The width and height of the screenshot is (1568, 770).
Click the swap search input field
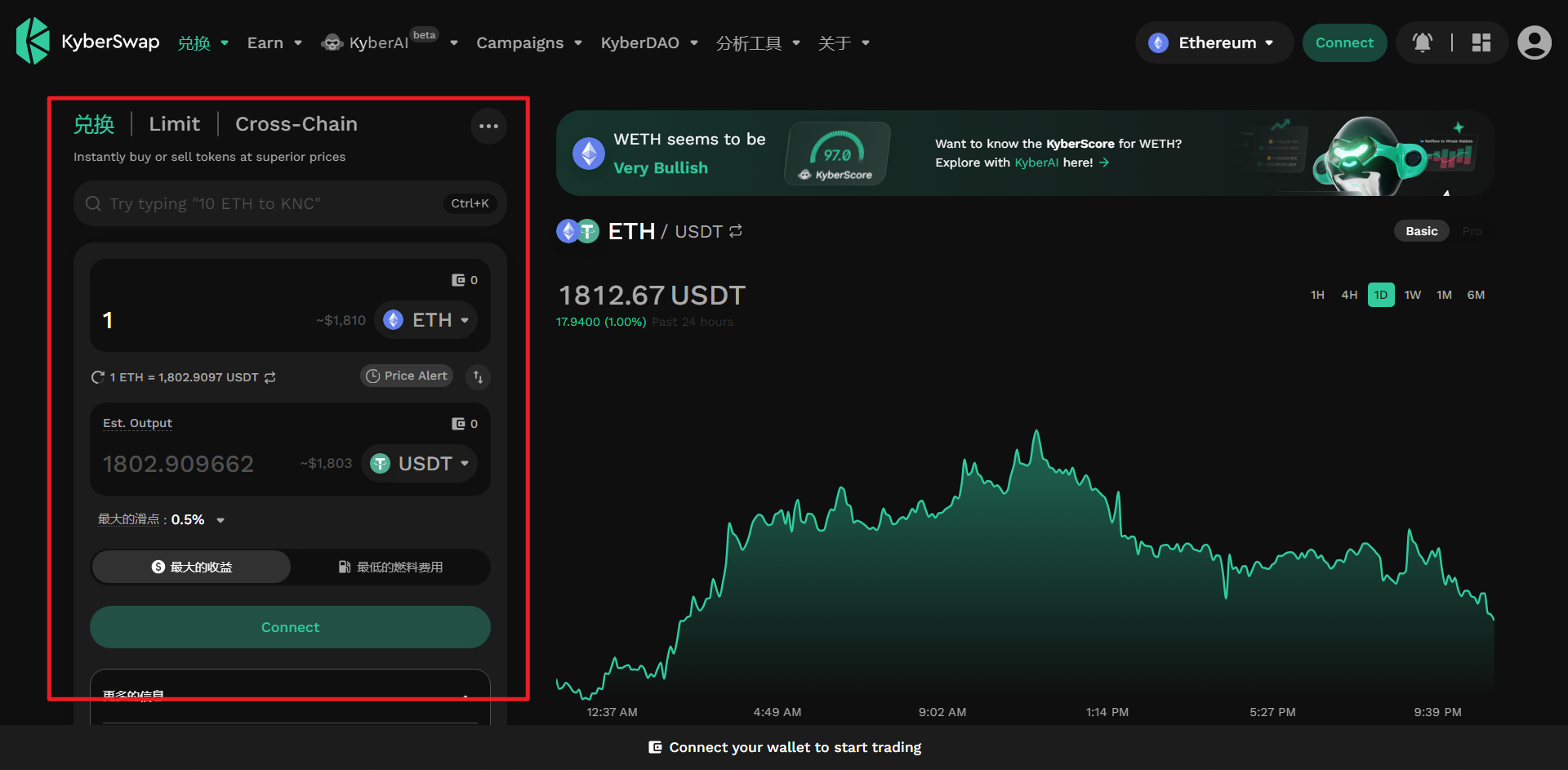click(x=290, y=203)
